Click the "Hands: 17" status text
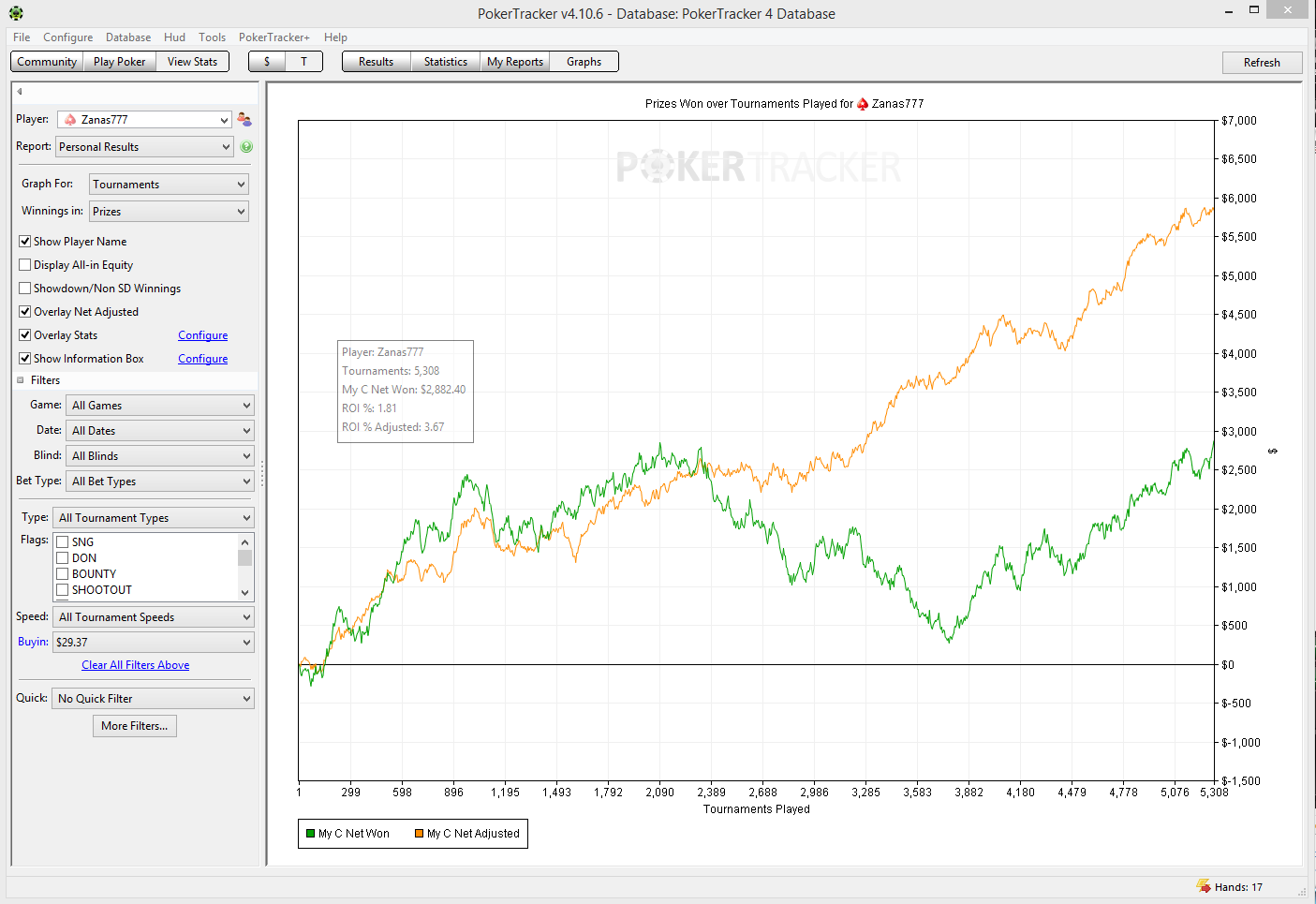Screen dimensions: 1316x904 [x=1238, y=887]
